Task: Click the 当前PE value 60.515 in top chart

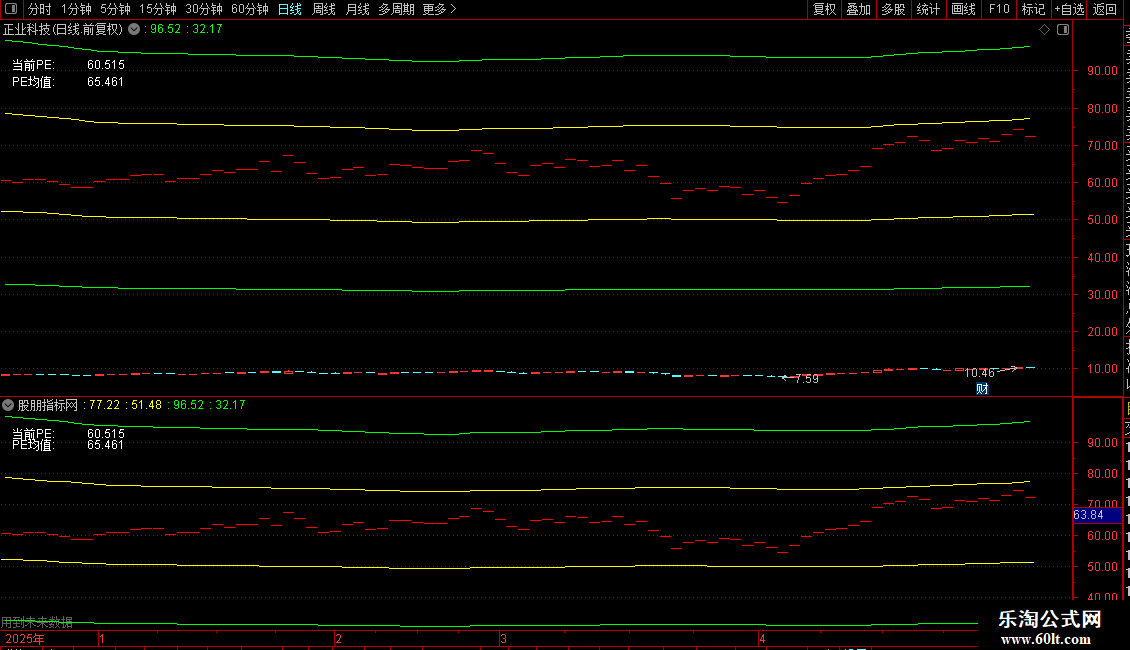Action: tap(106, 65)
